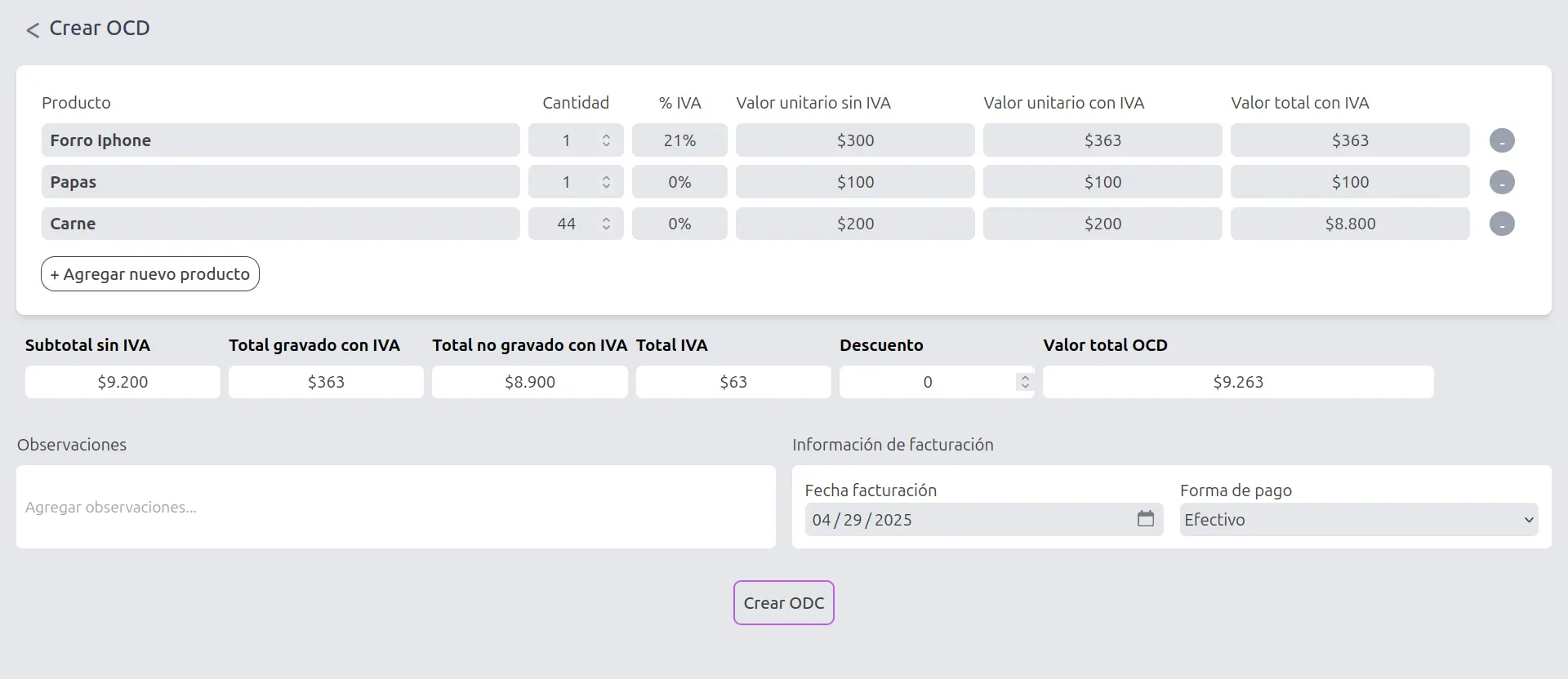Click Agregar nuevo producto button
Image resolution: width=1568 pixels, height=679 pixels.
[150, 274]
